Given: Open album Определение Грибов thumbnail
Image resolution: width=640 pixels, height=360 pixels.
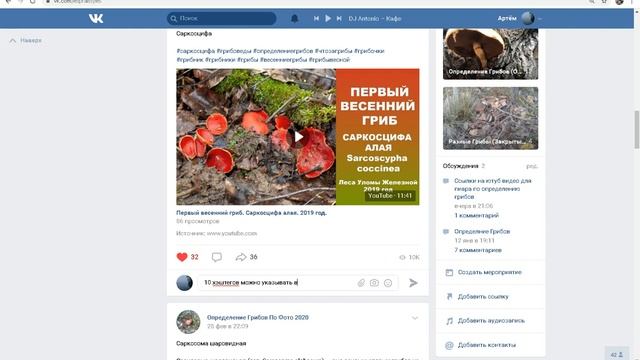Looking at the screenshot, I should (x=490, y=53).
